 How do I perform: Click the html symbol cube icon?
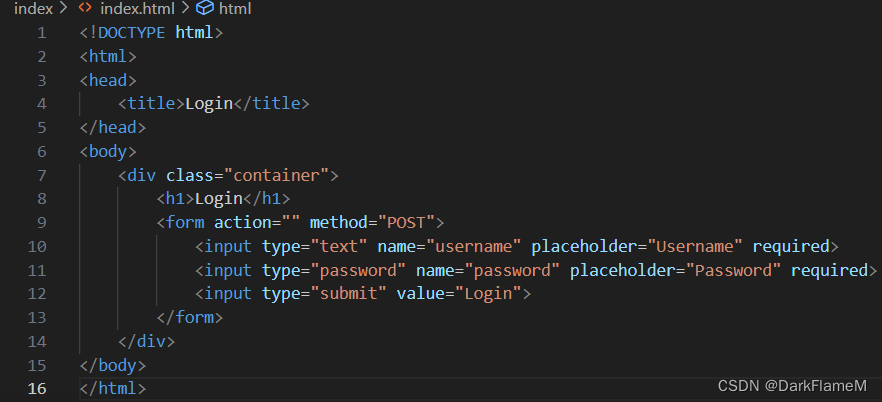pyautogui.click(x=206, y=8)
